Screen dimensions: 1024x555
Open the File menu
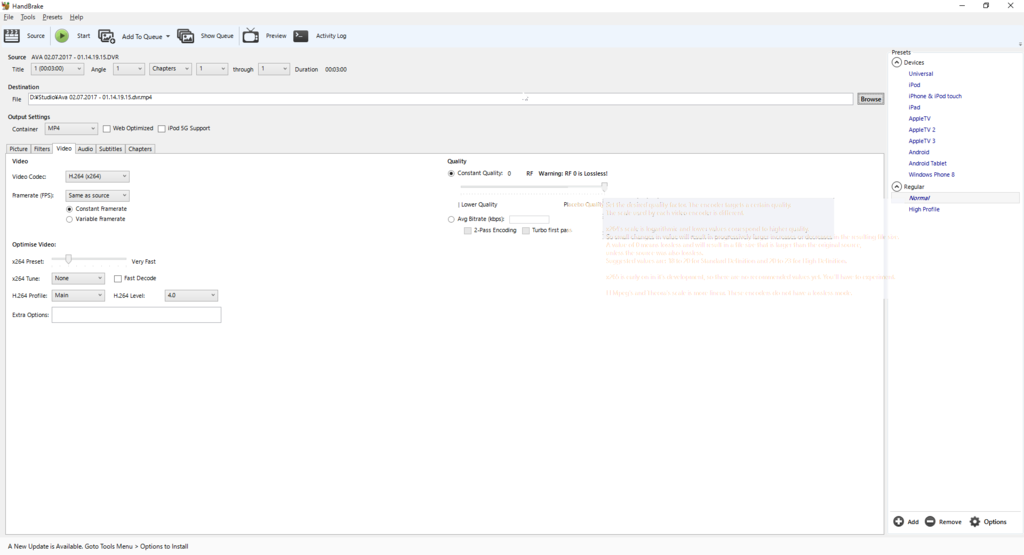coord(8,17)
